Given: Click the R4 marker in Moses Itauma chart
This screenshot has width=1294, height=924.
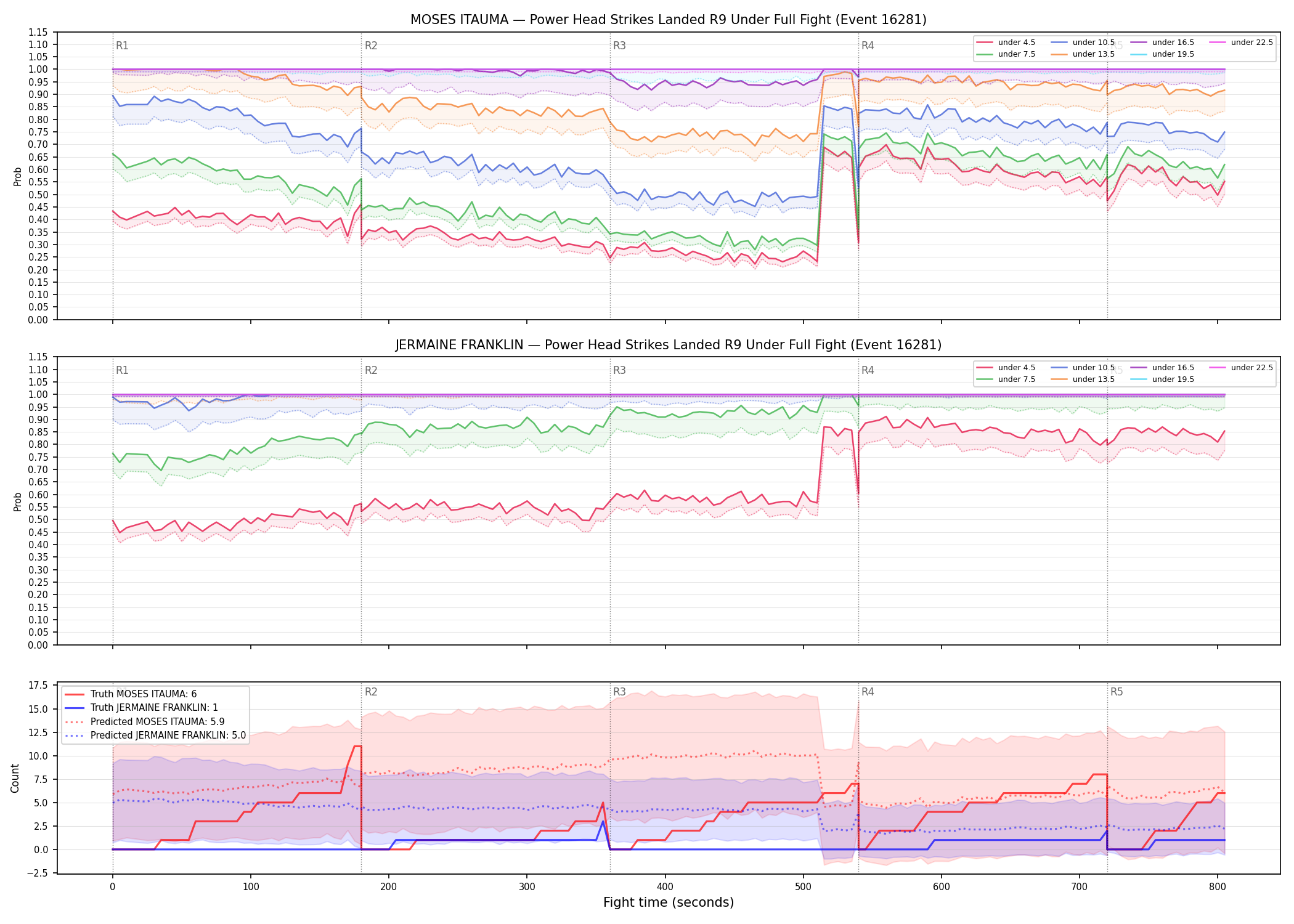Looking at the screenshot, I should coord(868,46).
